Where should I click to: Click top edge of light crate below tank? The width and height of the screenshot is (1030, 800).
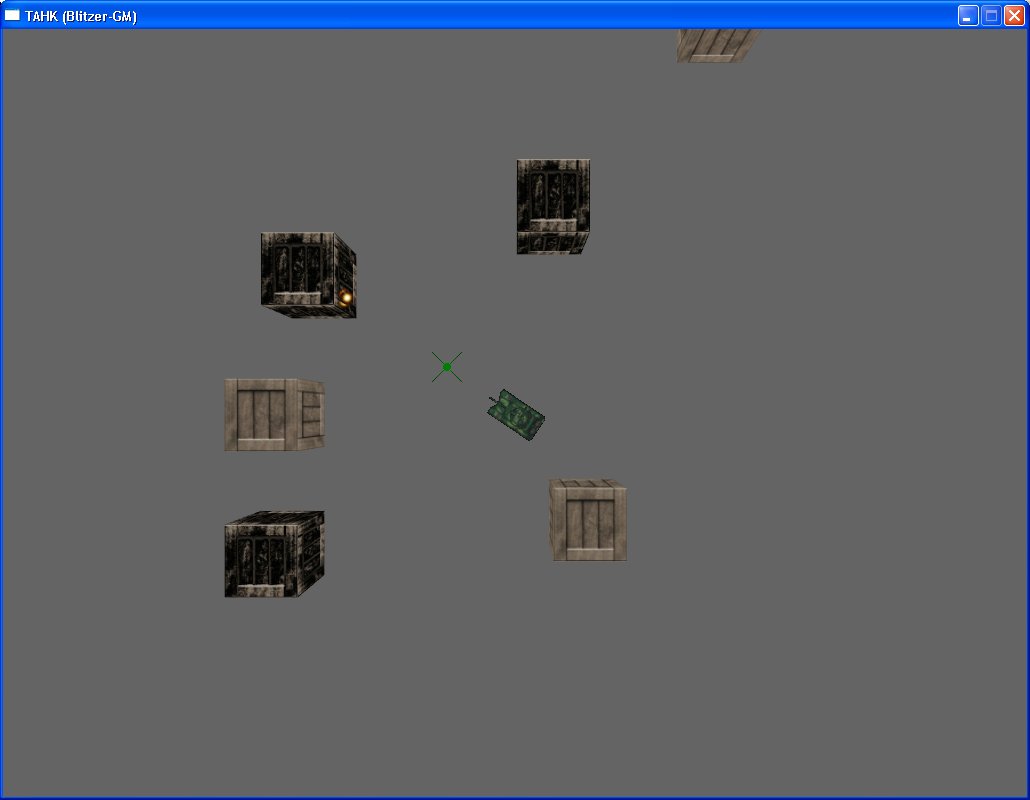[x=588, y=483]
